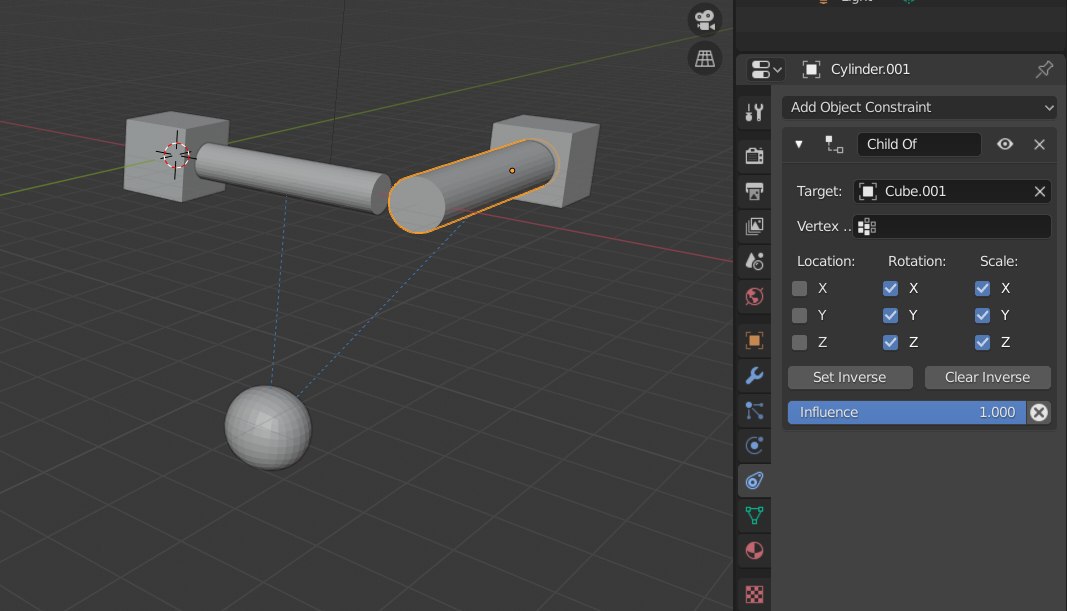Screen dimensions: 1067x611
Task: Toggle the camera view icon in viewport
Action: [x=704, y=20]
